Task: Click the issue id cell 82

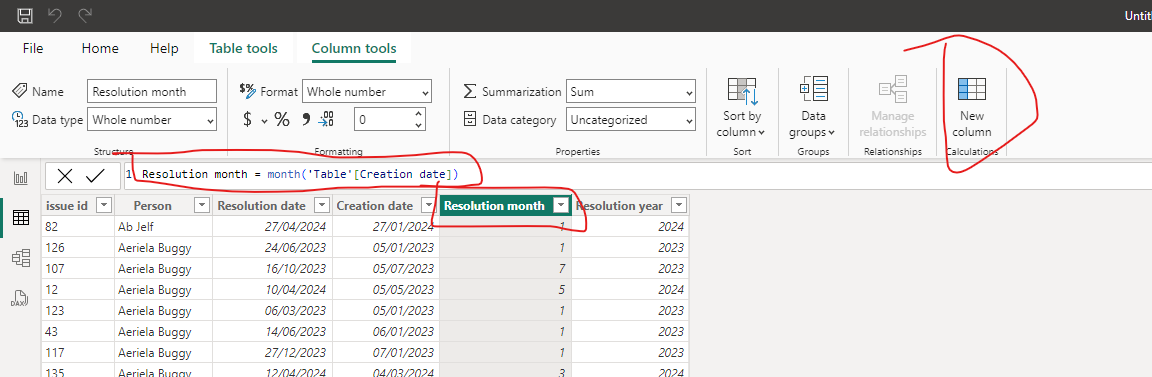Action: point(77,227)
